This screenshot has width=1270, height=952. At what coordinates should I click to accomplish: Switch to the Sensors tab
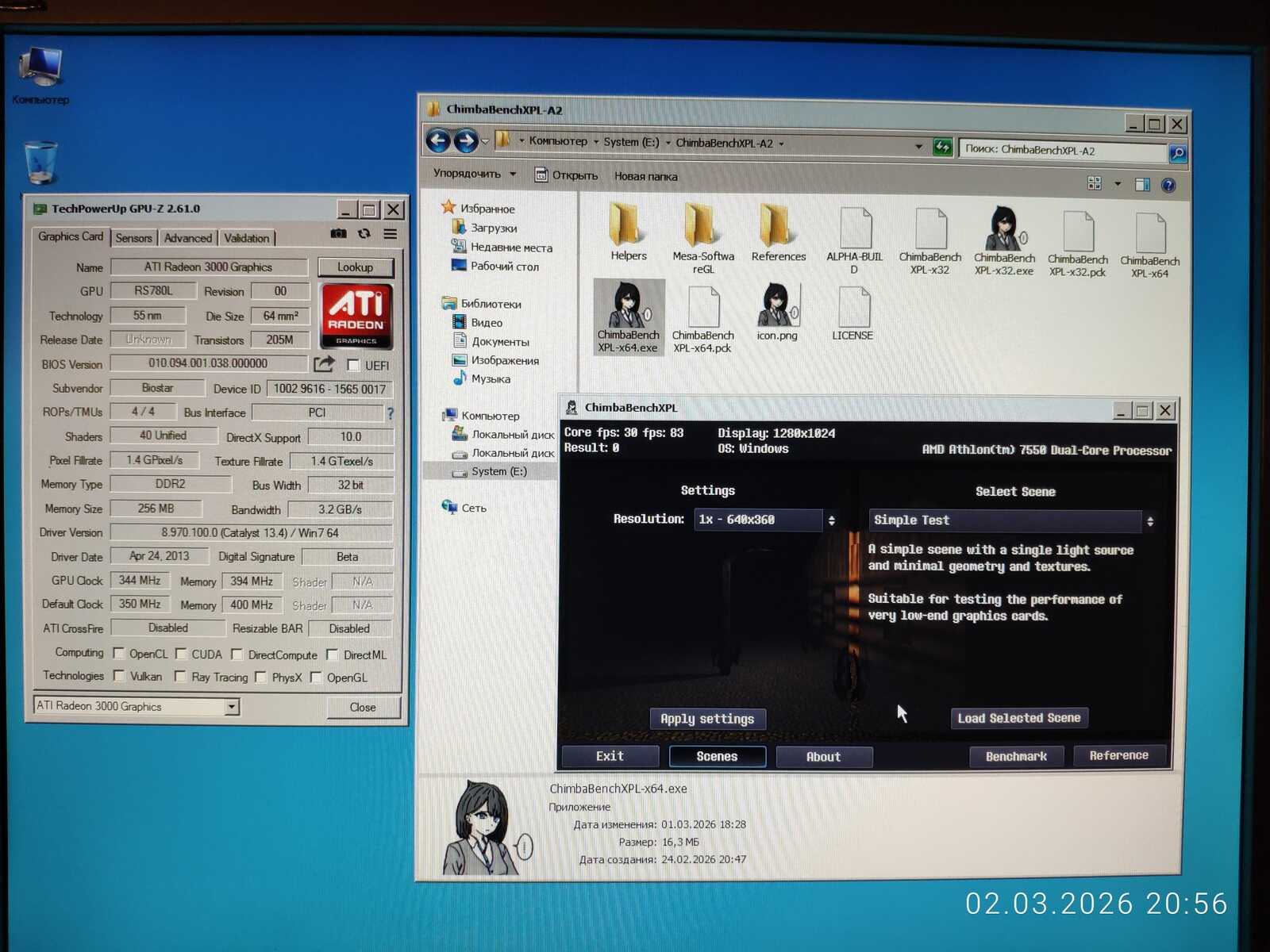(x=133, y=238)
